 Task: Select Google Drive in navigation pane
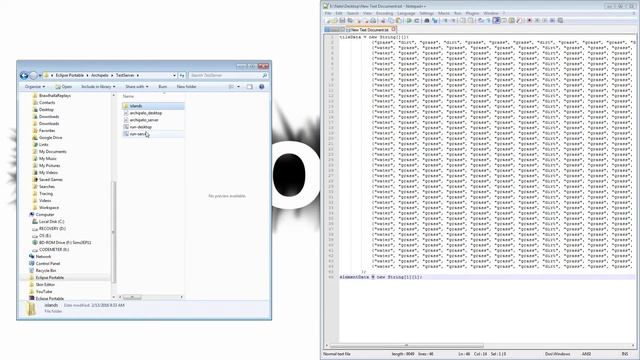[x=51, y=138]
